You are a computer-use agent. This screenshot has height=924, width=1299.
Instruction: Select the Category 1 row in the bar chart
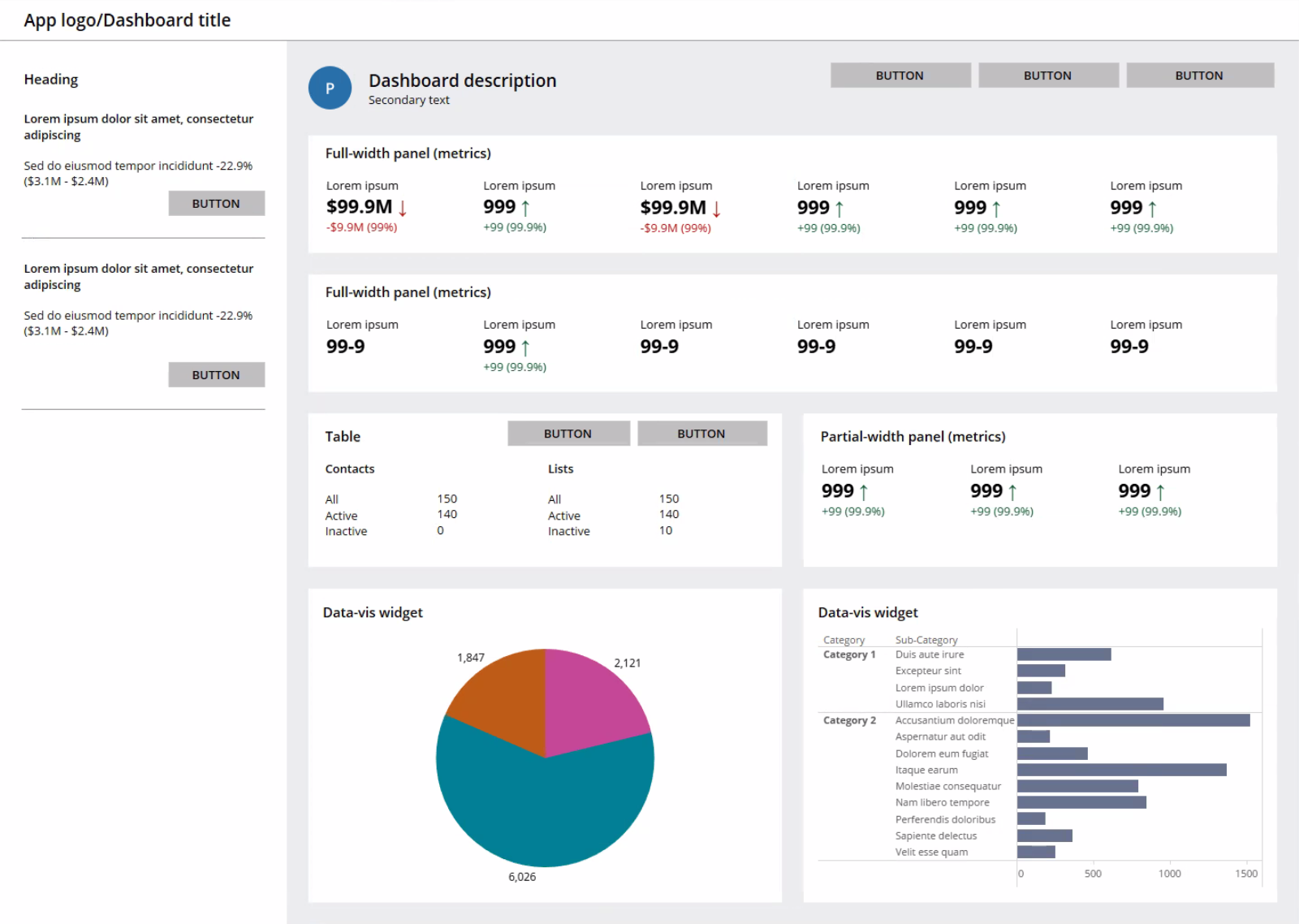[x=848, y=654]
